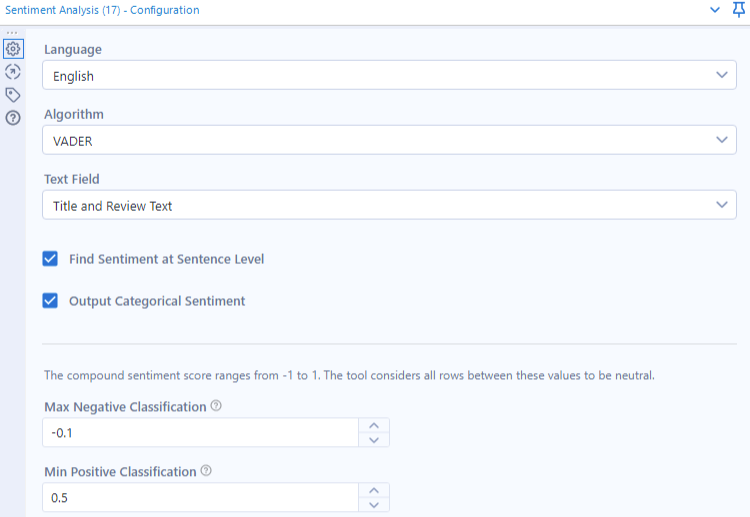This screenshot has height=517, width=750.
Task: Expand the Language dropdown showing English
Action: (389, 75)
